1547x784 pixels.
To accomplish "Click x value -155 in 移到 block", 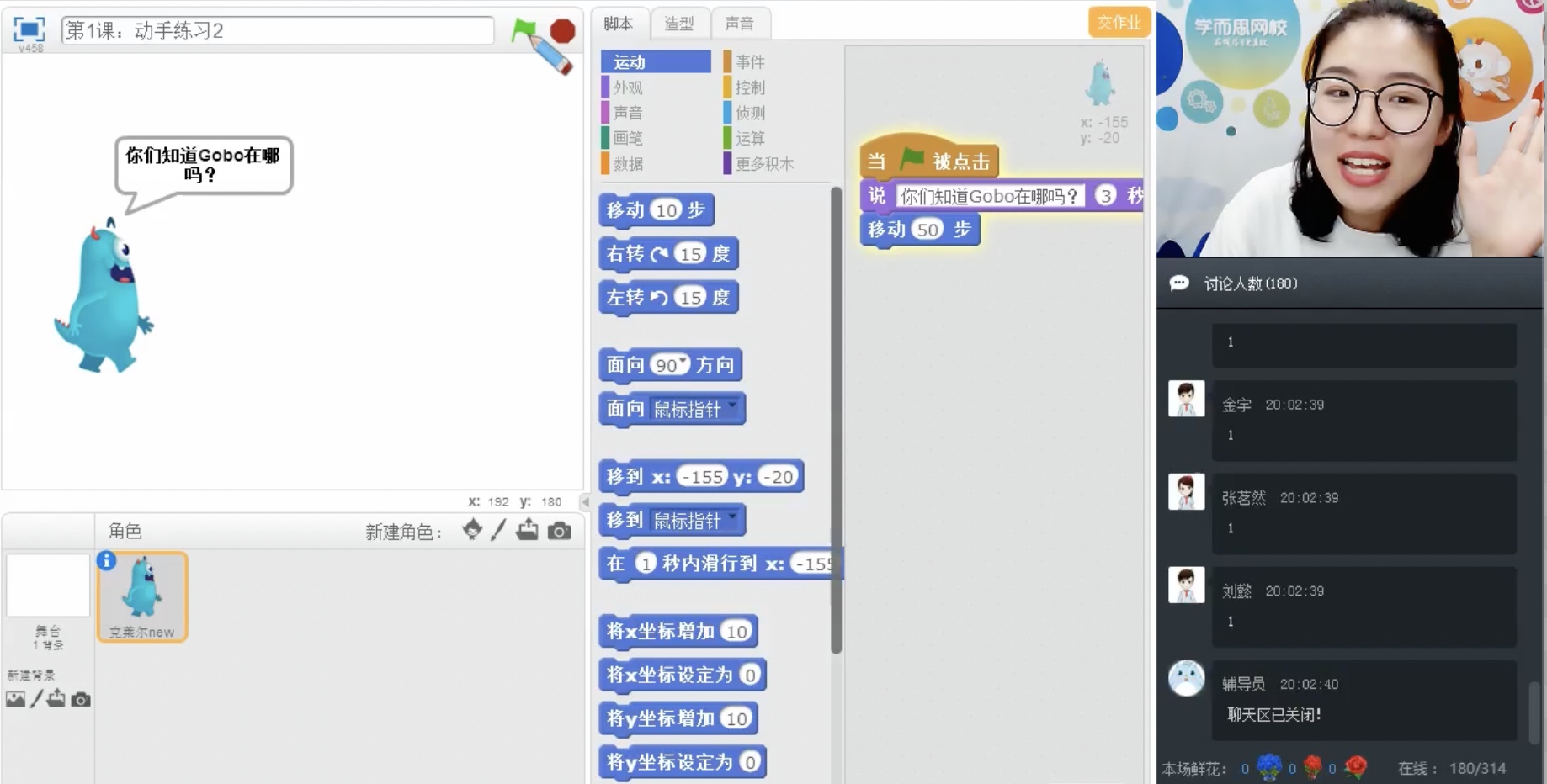I will tap(702, 477).
